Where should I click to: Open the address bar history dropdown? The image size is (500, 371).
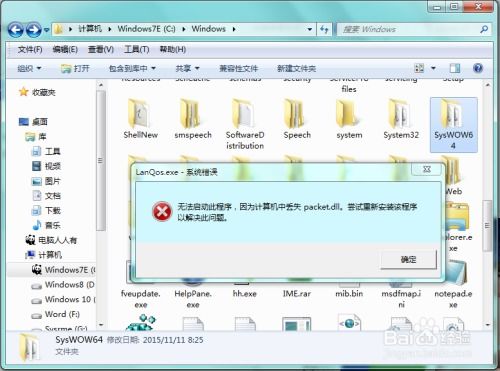coord(310,29)
